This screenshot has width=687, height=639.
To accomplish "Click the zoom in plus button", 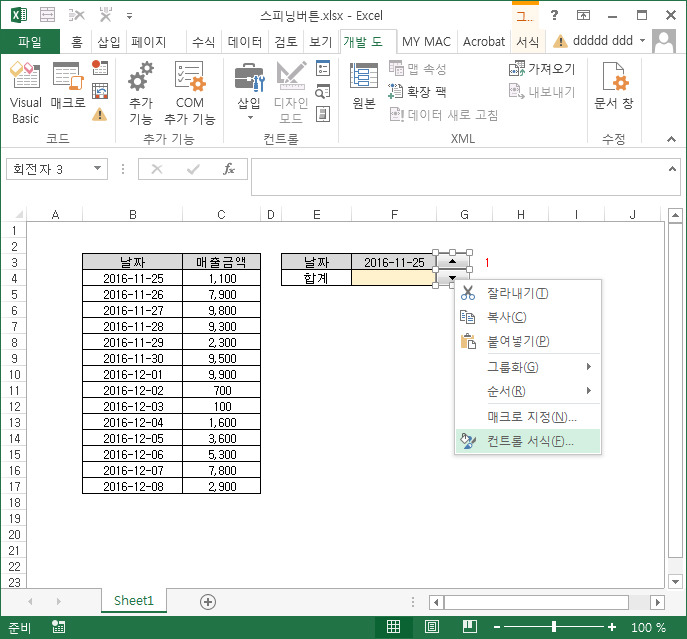I will [x=612, y=627].
